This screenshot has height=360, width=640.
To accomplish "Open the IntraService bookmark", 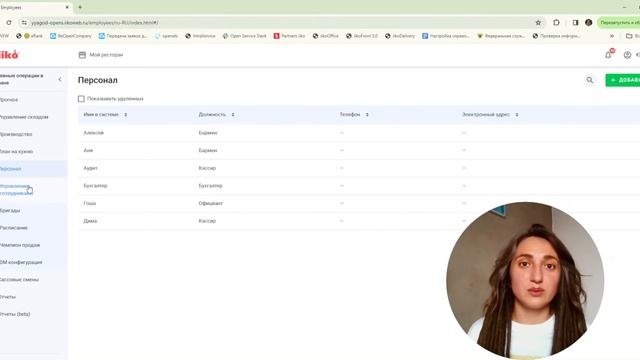I will click(200, 36).
